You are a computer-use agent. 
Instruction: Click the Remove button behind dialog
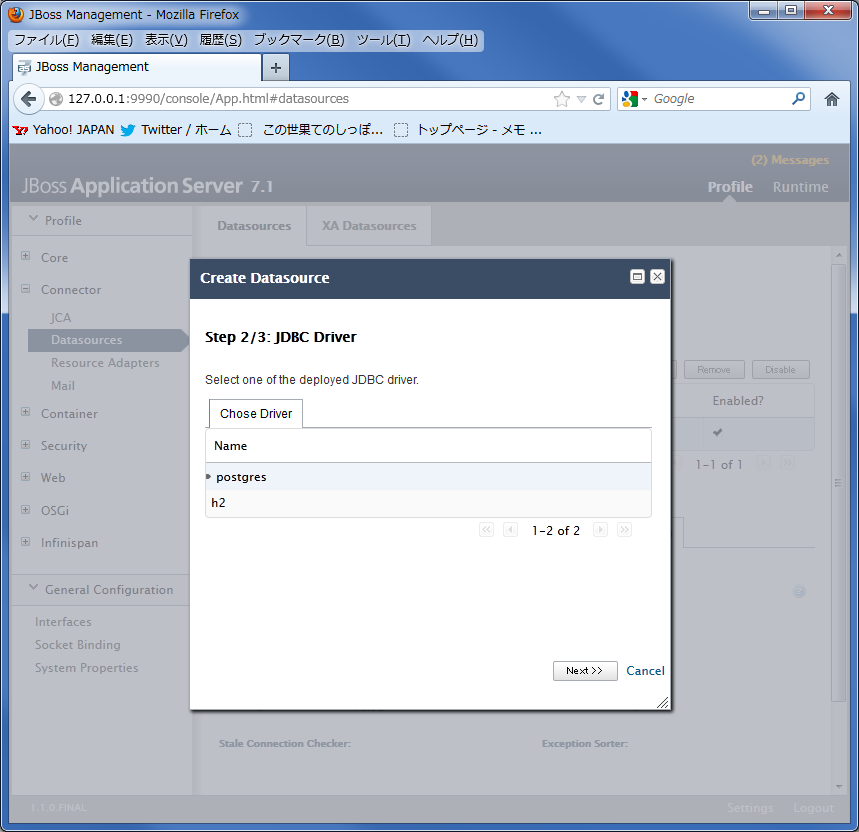pyautogui.click(x=714, y=370)
